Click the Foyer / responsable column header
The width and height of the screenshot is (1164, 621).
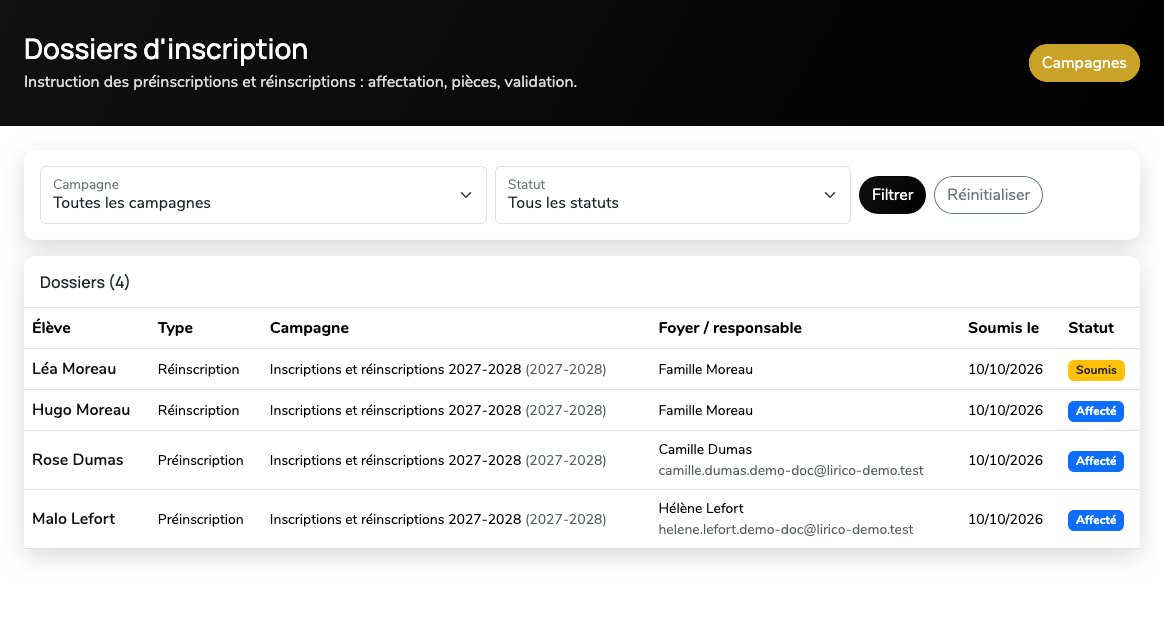[x=730, y=328]
